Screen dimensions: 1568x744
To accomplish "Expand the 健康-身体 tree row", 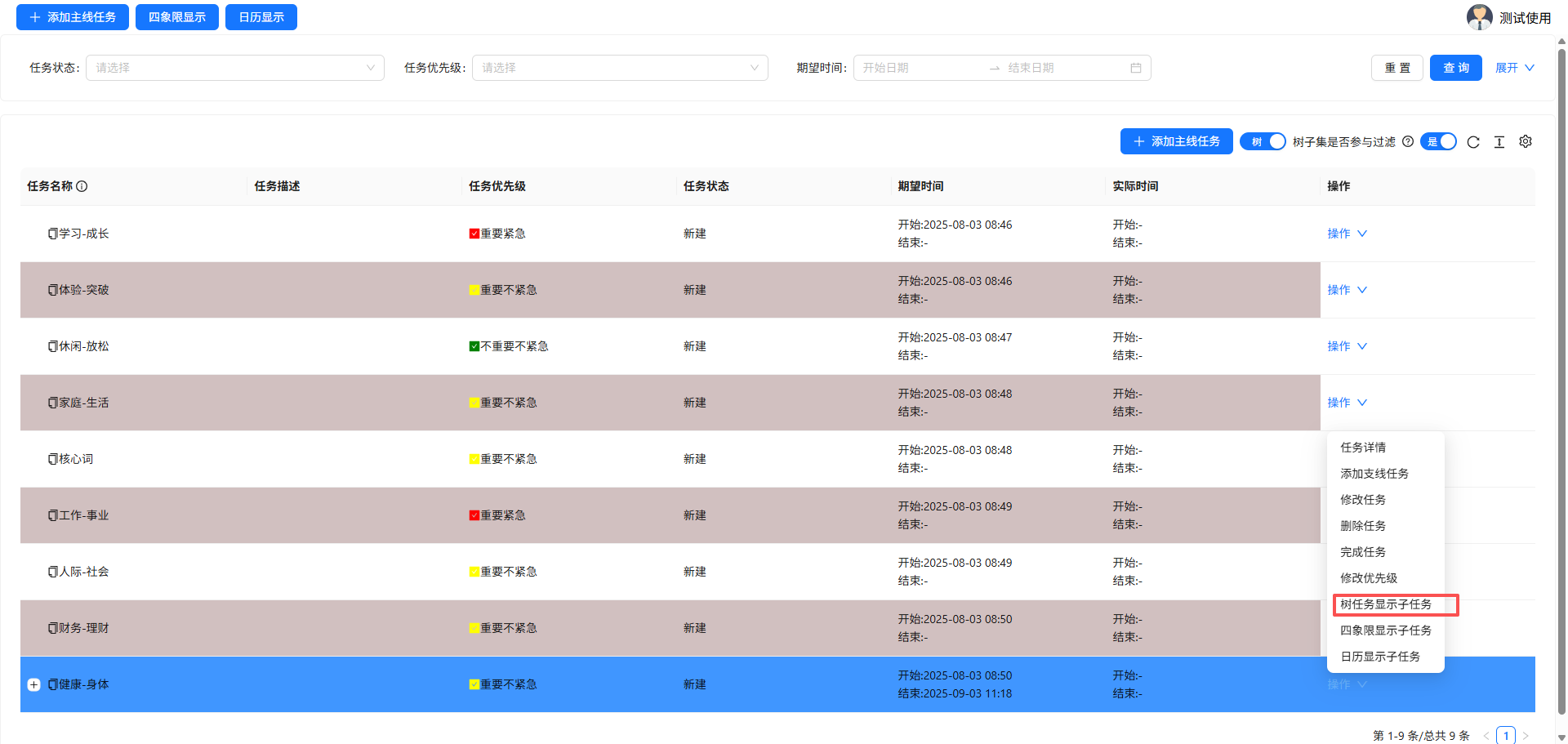I will click(33, 684).
